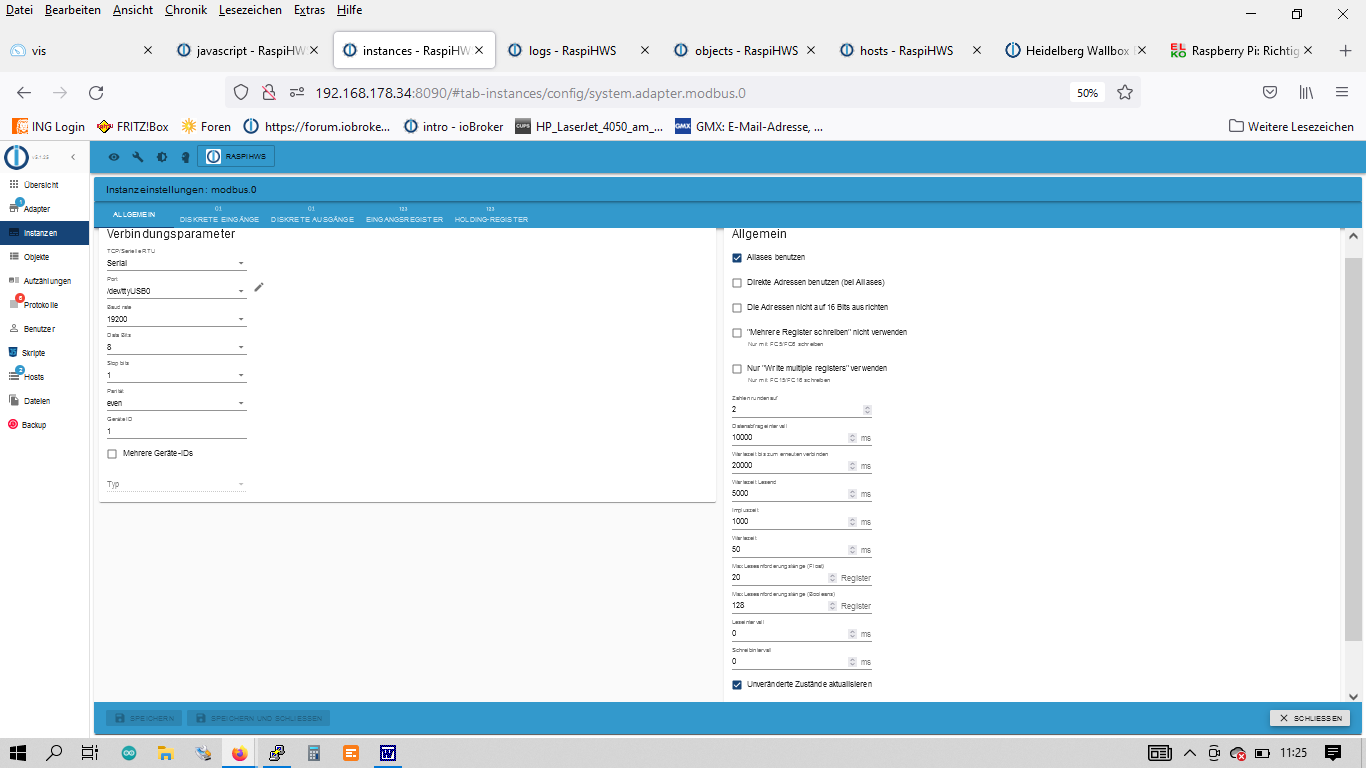Click the browser address bar URL
The image size is (1366, 768).
(530, 93)
